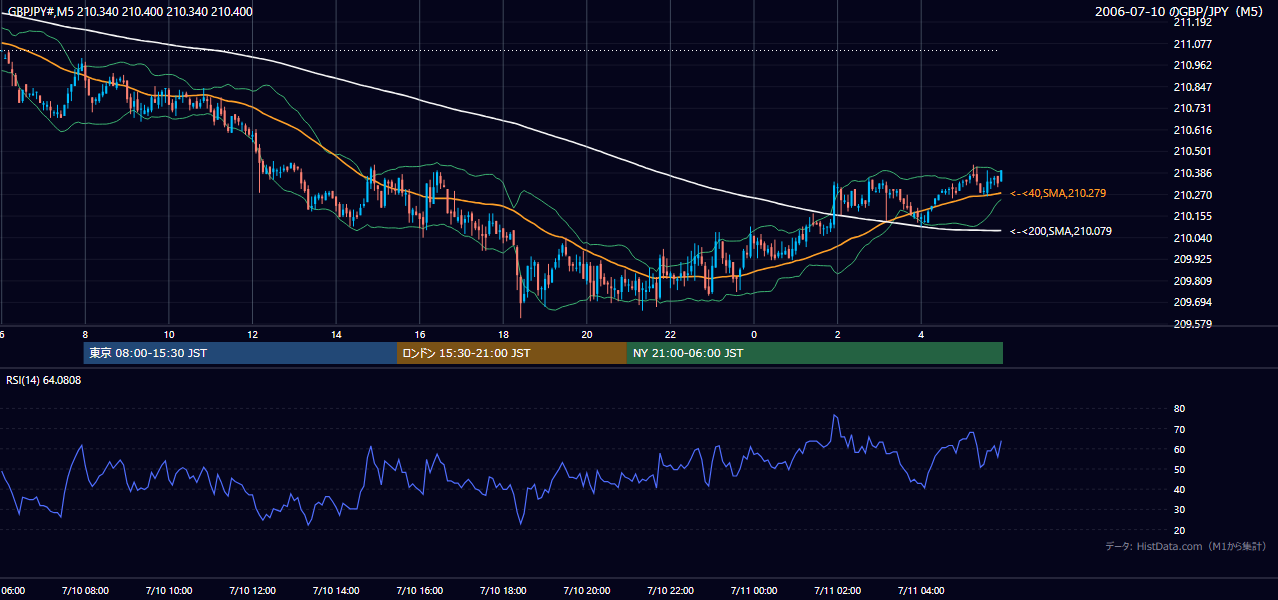The width and height of the screenshot is (1278, 600).
Task: Select the London 15:30-21:00 JST session bar
Action: point(512,353)
